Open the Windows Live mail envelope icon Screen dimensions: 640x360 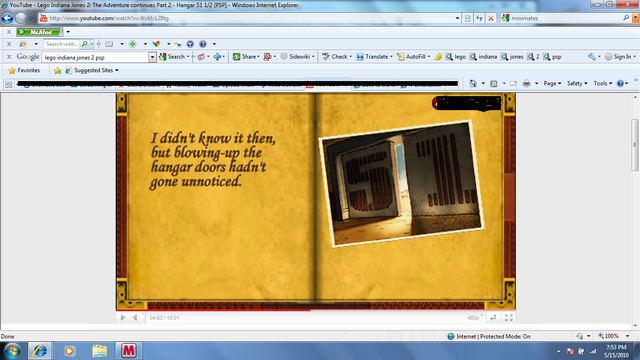109,44
